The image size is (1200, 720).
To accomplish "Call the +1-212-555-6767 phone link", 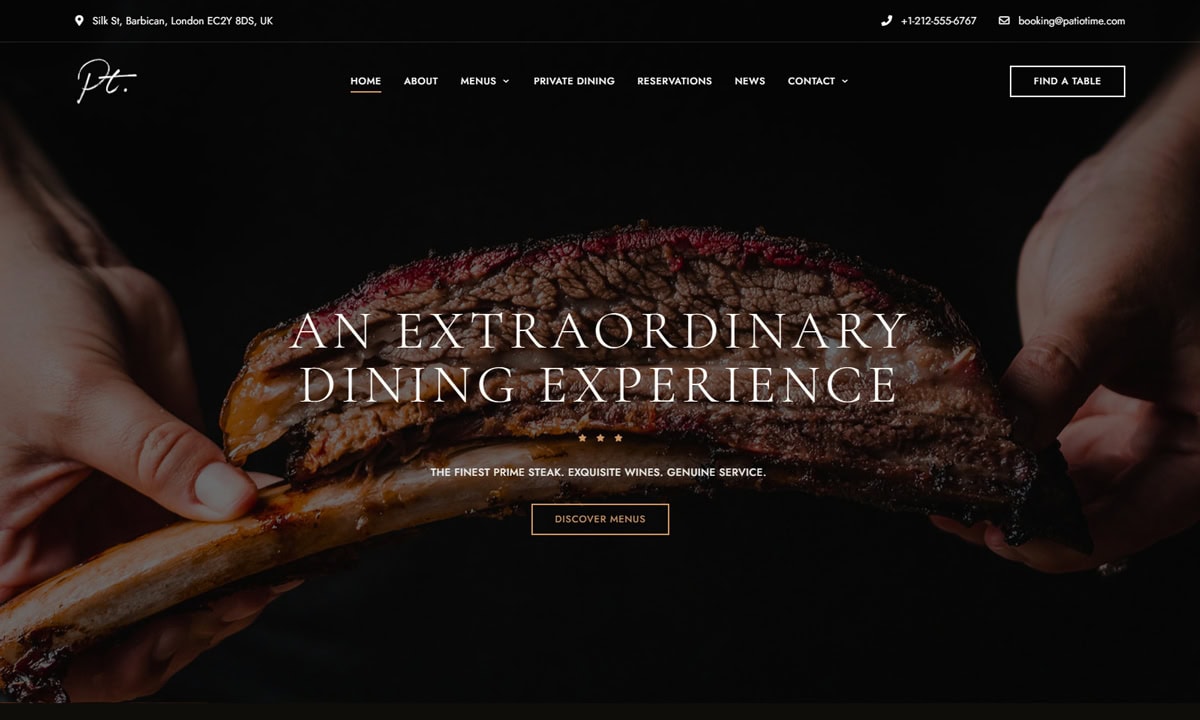I will (x=938, y=20).
